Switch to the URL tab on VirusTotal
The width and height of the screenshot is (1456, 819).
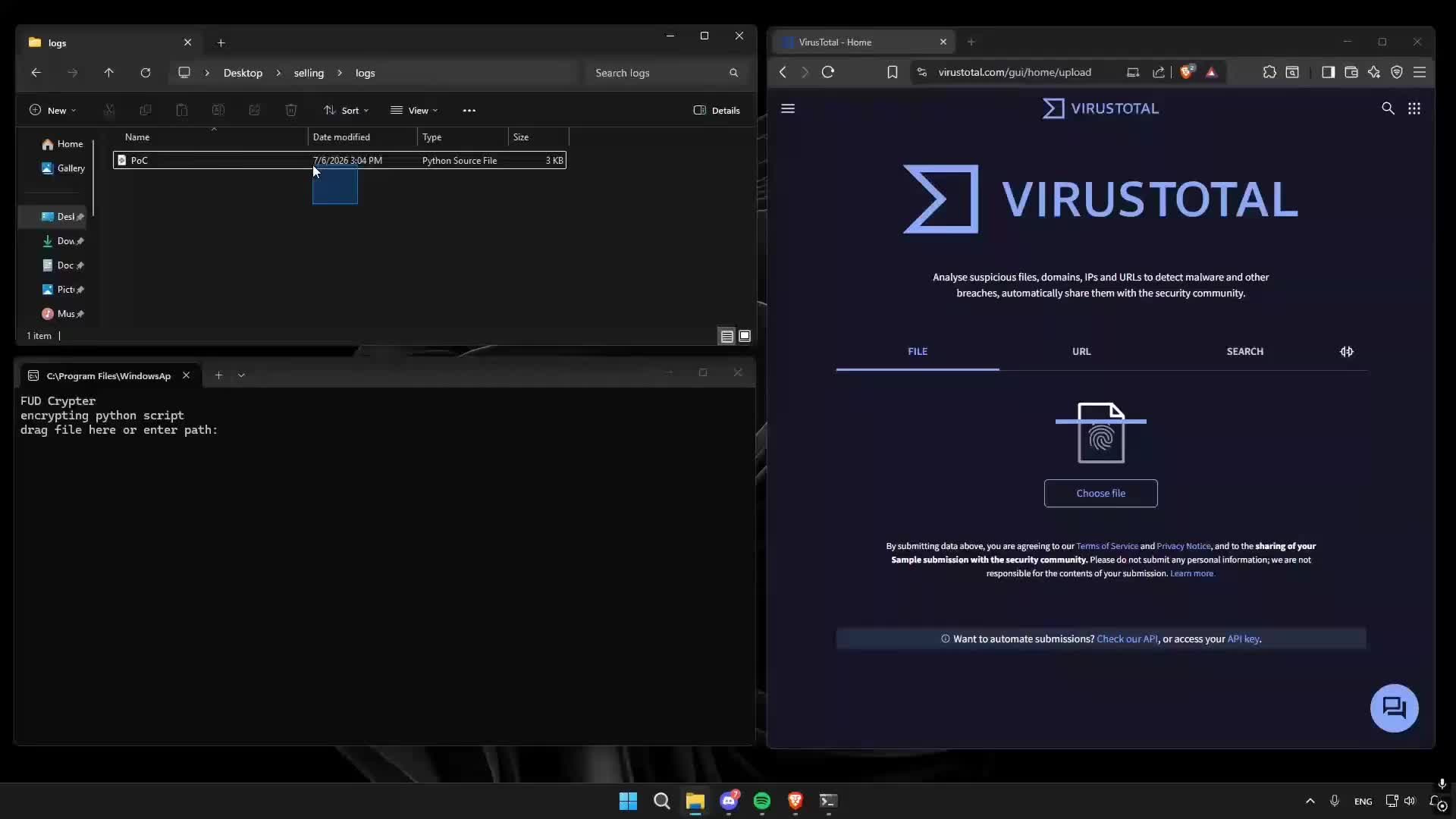tap(1081, 352)
